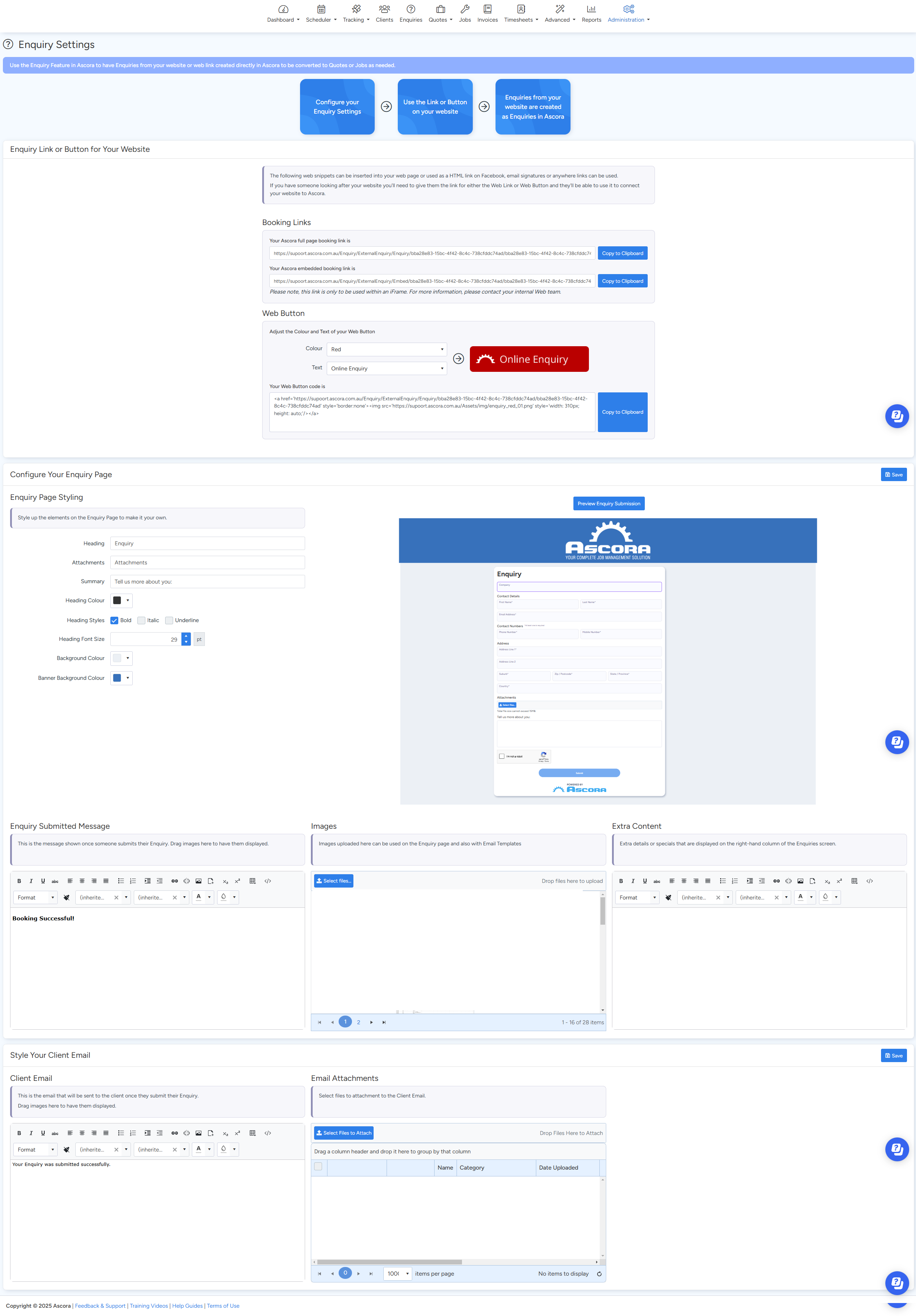
Task: Create table in Client Email editor
Action: (x=252, y=1133)
